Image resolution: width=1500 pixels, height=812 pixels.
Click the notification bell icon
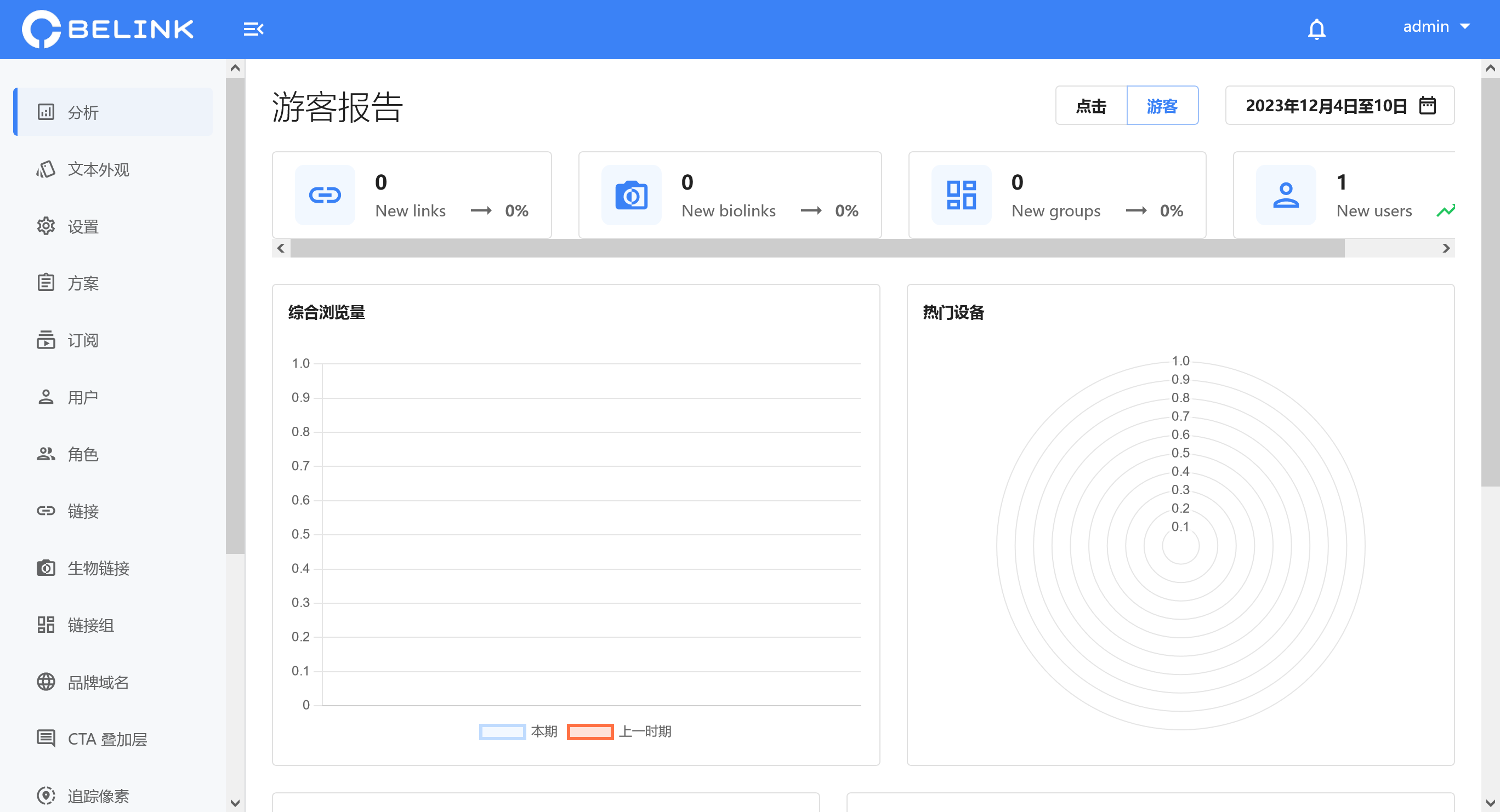[1316, 28]
